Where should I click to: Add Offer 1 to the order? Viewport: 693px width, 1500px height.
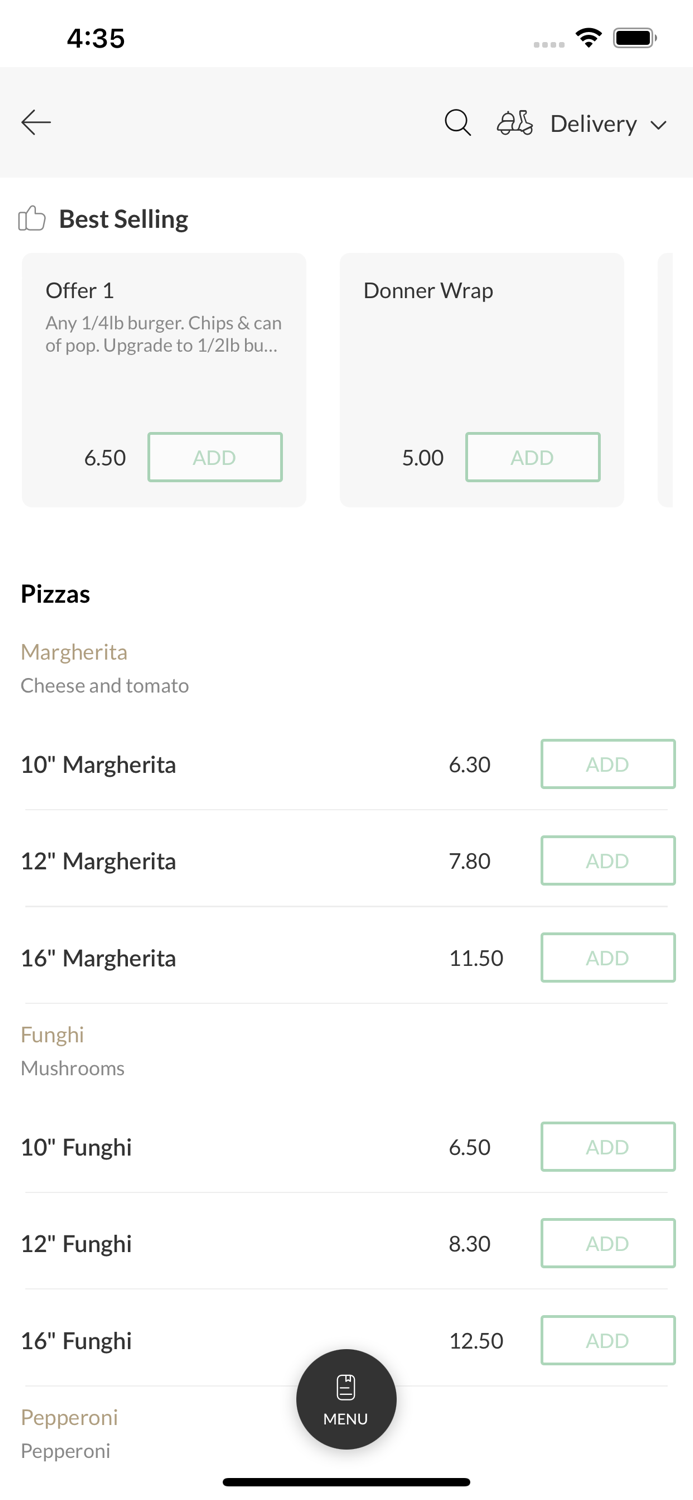[x=215, y=457]
